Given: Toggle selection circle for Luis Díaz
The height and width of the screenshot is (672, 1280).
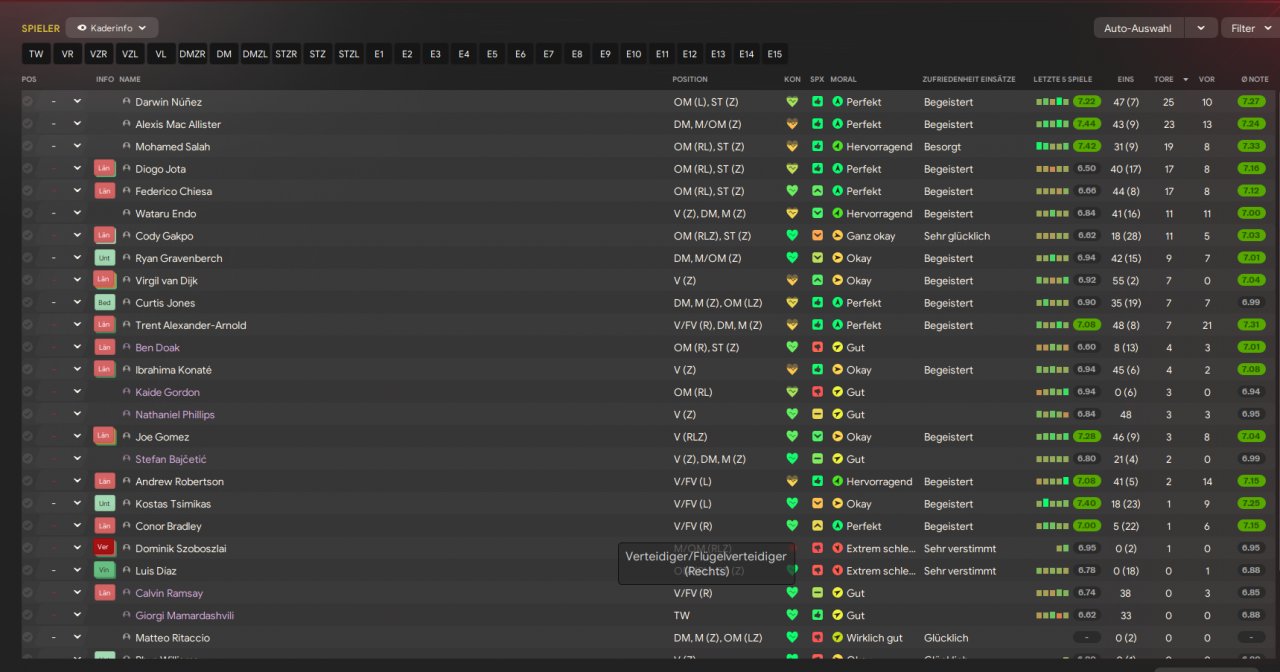Looking at the screenshot, I should (28, 571).
